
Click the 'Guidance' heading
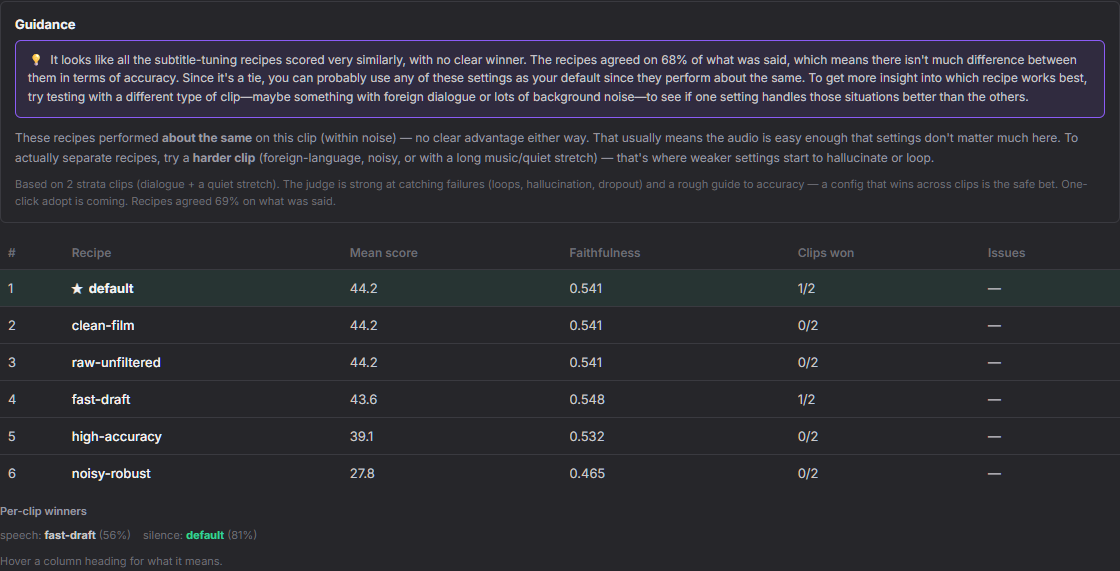tap(45, 24)
